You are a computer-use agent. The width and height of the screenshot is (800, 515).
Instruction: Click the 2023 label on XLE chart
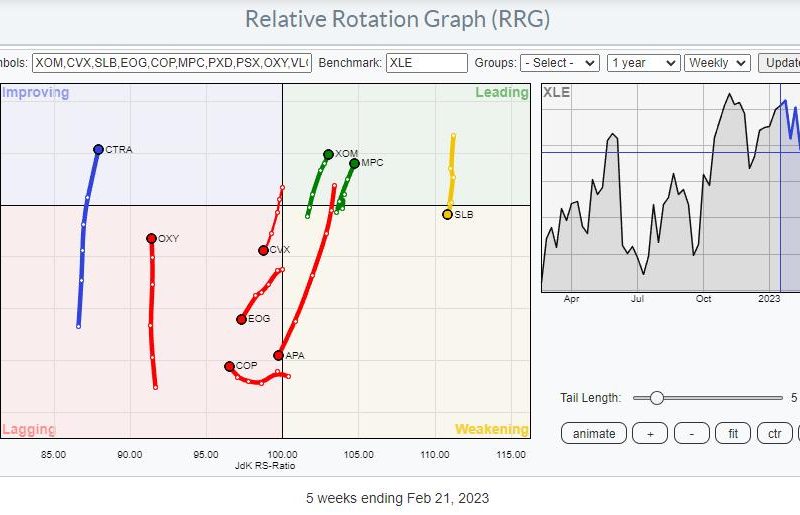769,299
